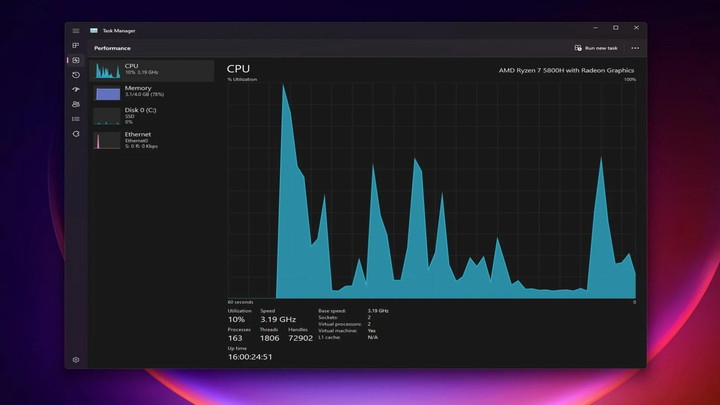Minimize the Task Manager window

(593, 28)
